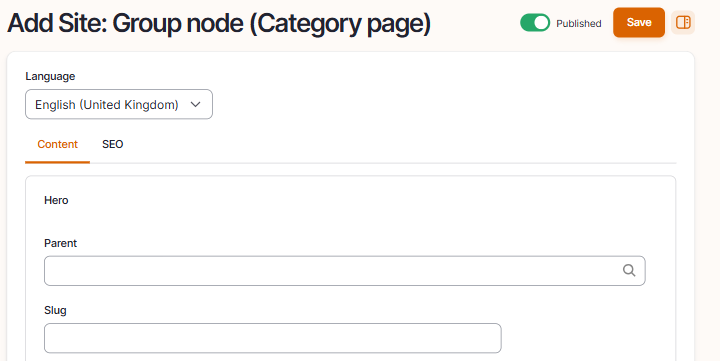The image size is (720, 361).
Task: Click the Add Site page heading
Action: pos(219,24)
